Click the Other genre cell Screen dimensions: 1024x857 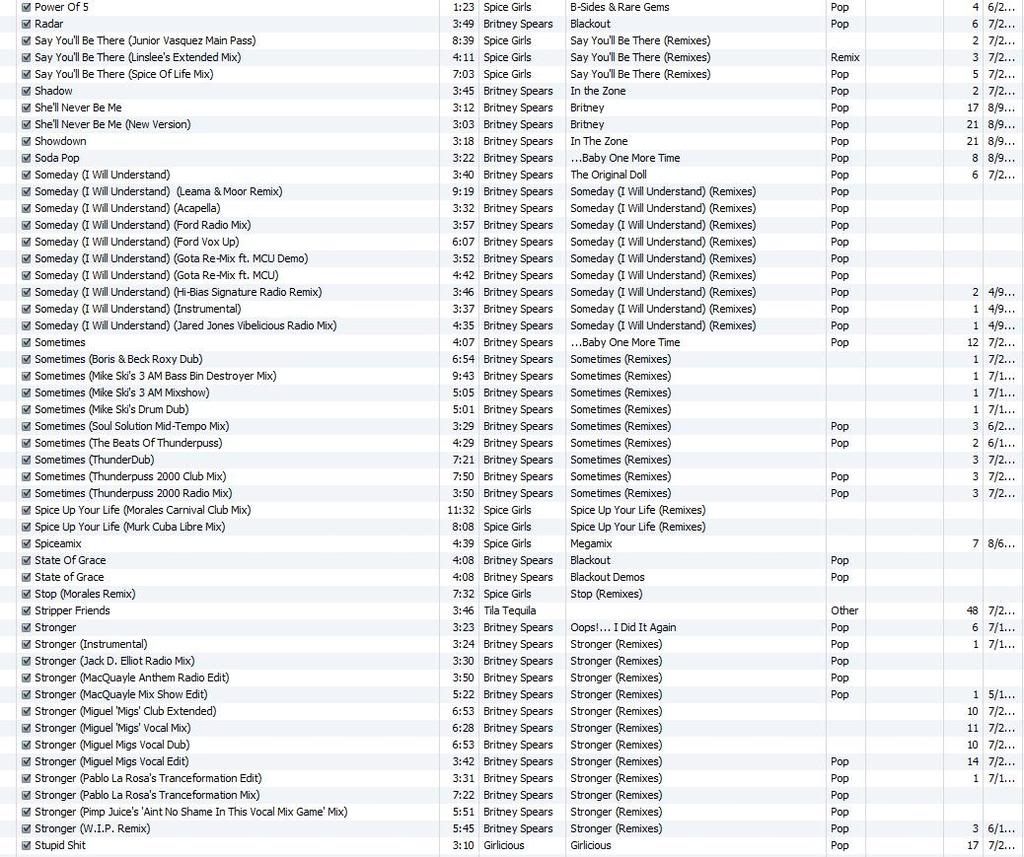pyautogui.click(x=844, y=611)
